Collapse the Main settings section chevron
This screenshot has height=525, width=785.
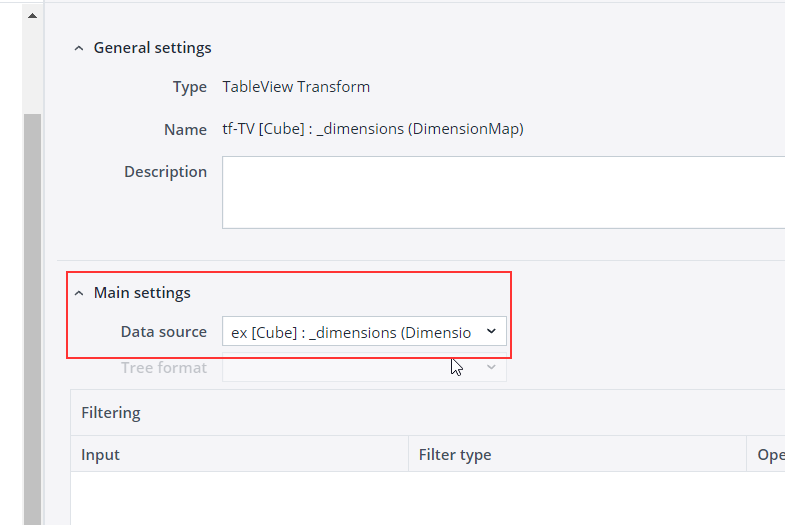[x=79, y=293]
